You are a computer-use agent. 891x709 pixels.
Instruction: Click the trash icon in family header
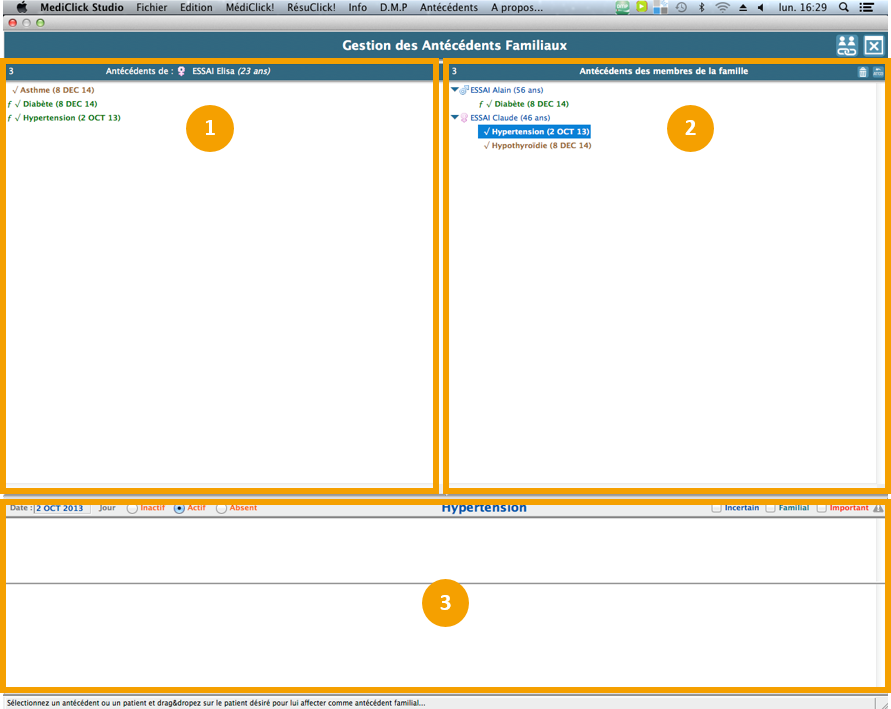[863, 72]
